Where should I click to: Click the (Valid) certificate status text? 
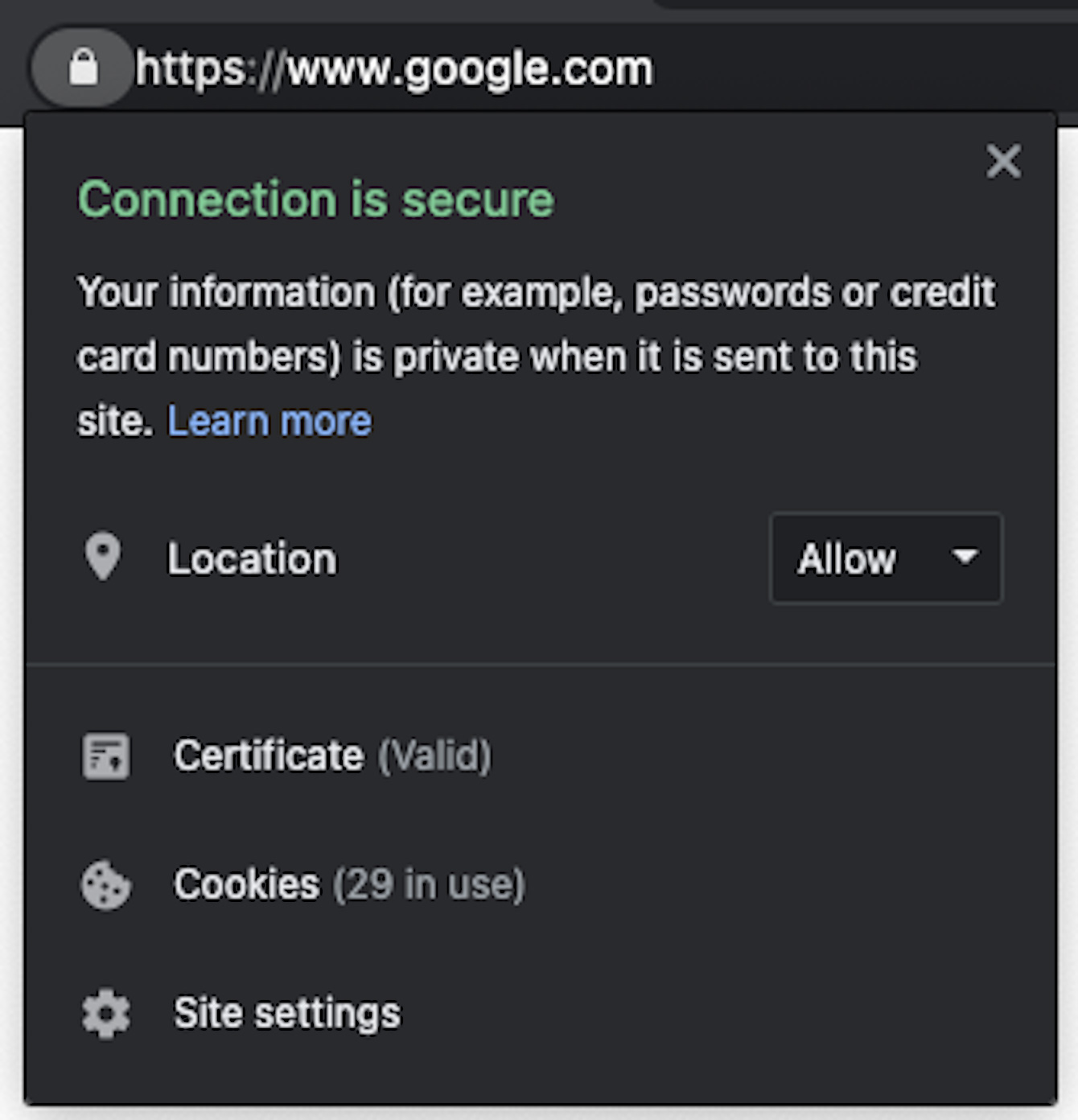pyautogui.click(x=434, y=756)
